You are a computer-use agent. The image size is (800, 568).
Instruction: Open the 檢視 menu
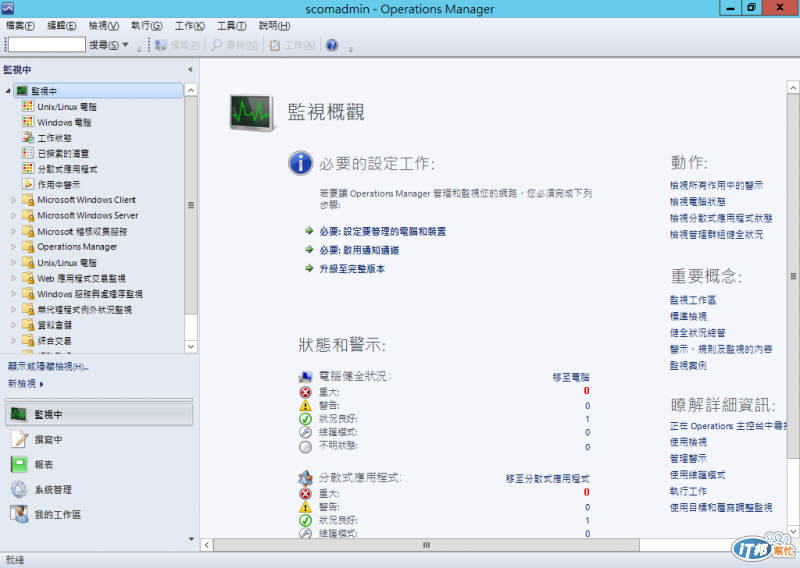click(104, 26)
